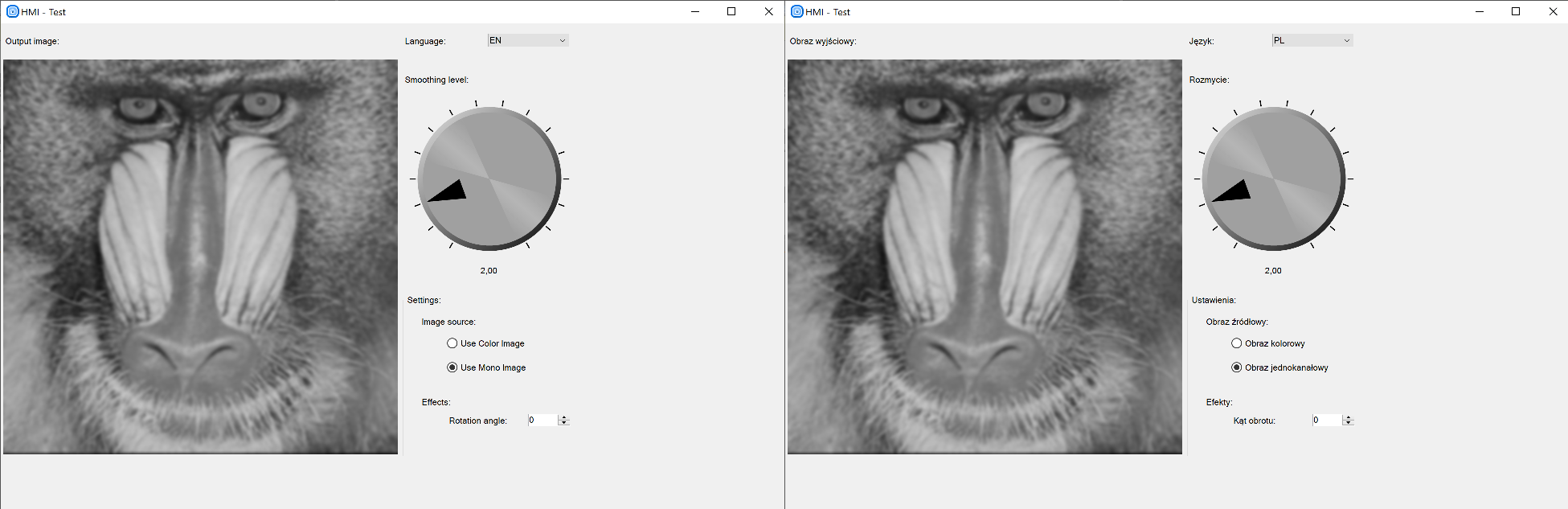
Task: Decrease Rotation angle with the down arrow
Action: [x=563, y=423]
